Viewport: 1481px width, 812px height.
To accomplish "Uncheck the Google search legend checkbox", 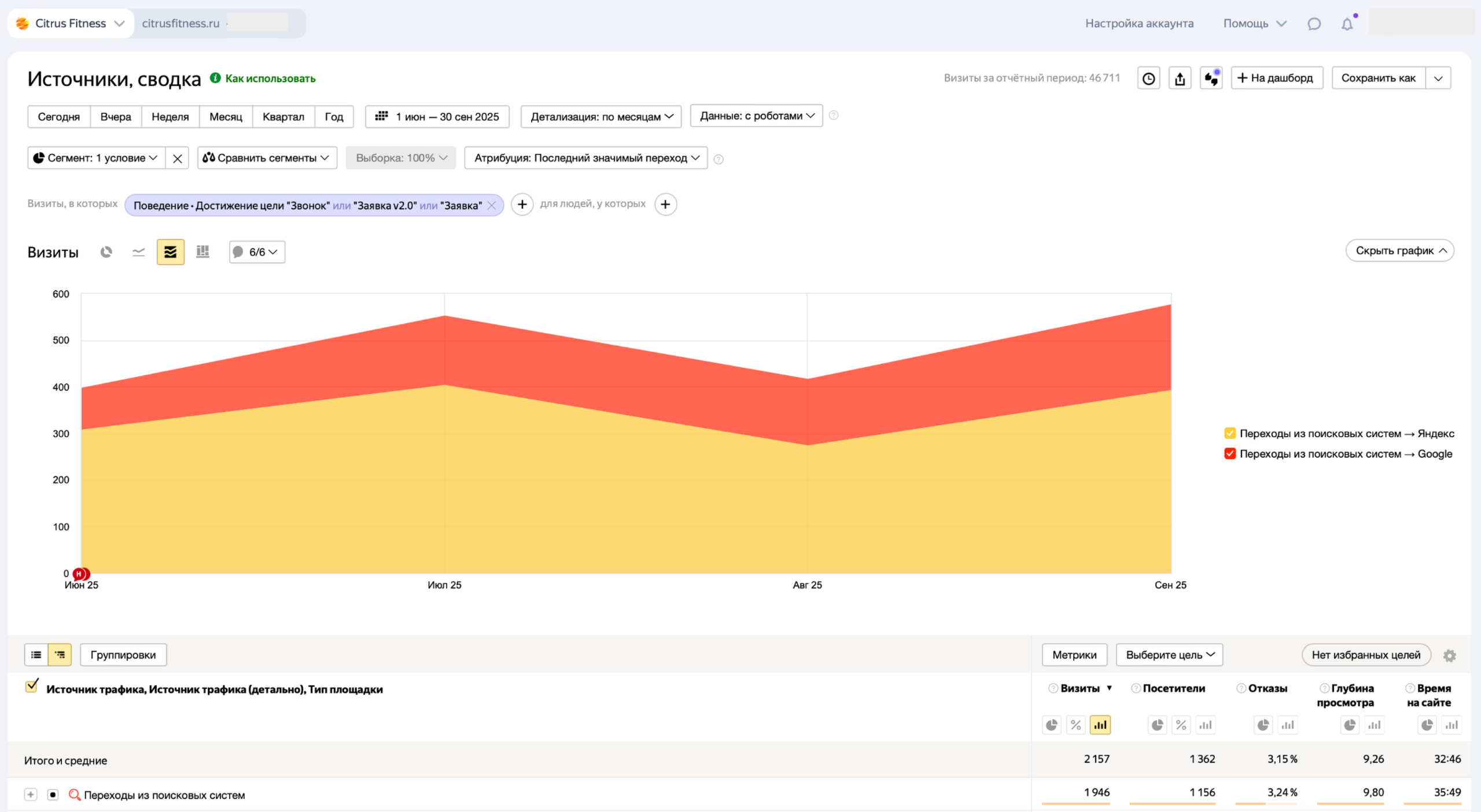I will (1230, 453).
